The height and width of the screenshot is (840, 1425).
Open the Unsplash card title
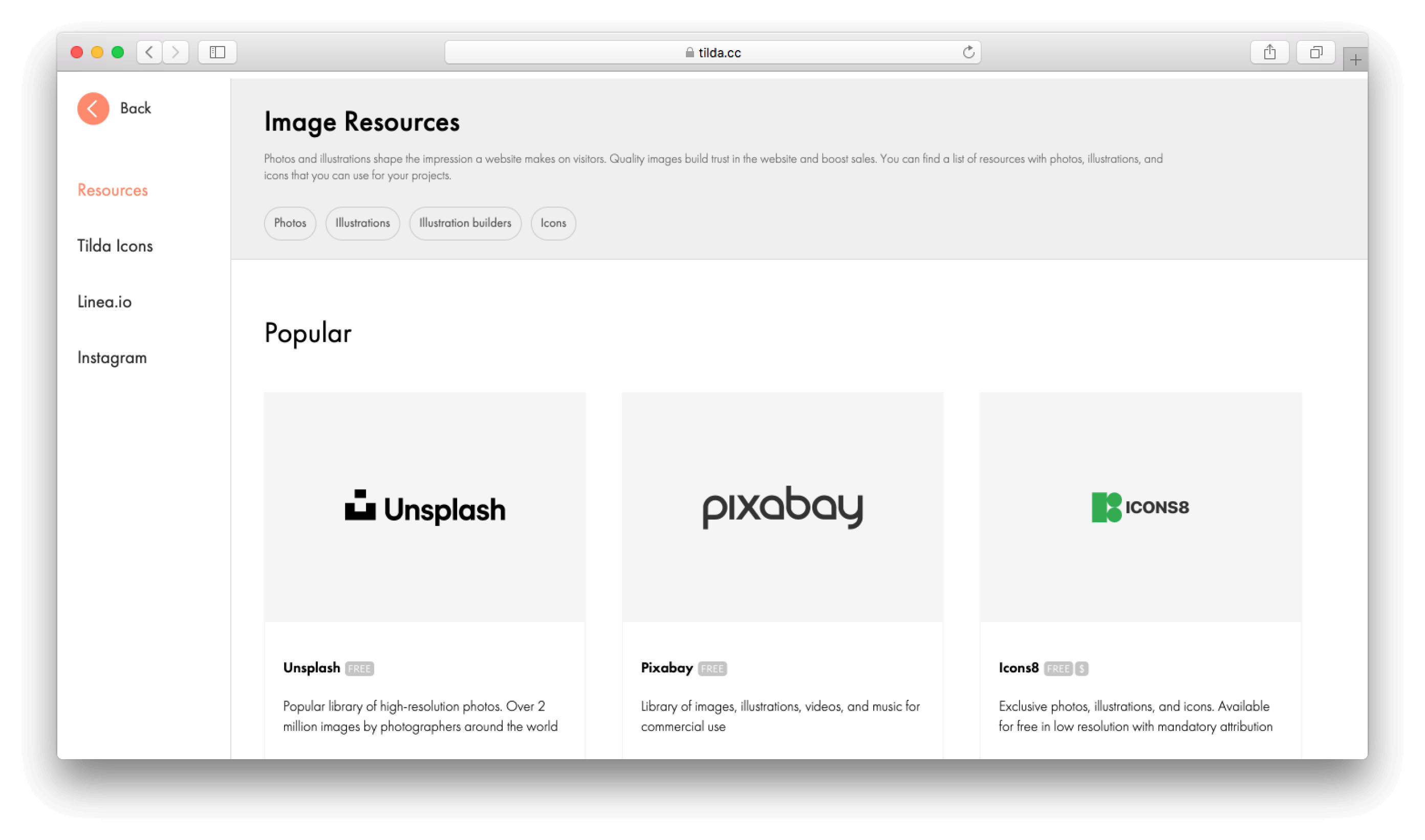(312, 668)
